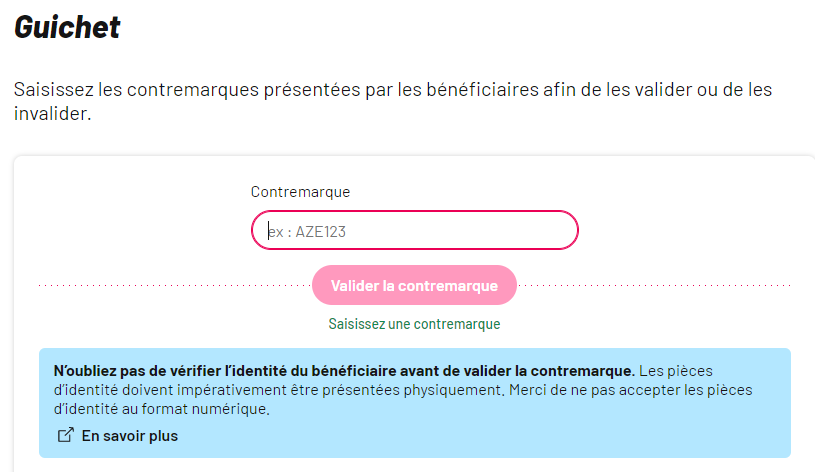Click the ex : AZE123 placeholder text
The width and height of the screenshot is (815, 472).
click(x=307, y=231)
